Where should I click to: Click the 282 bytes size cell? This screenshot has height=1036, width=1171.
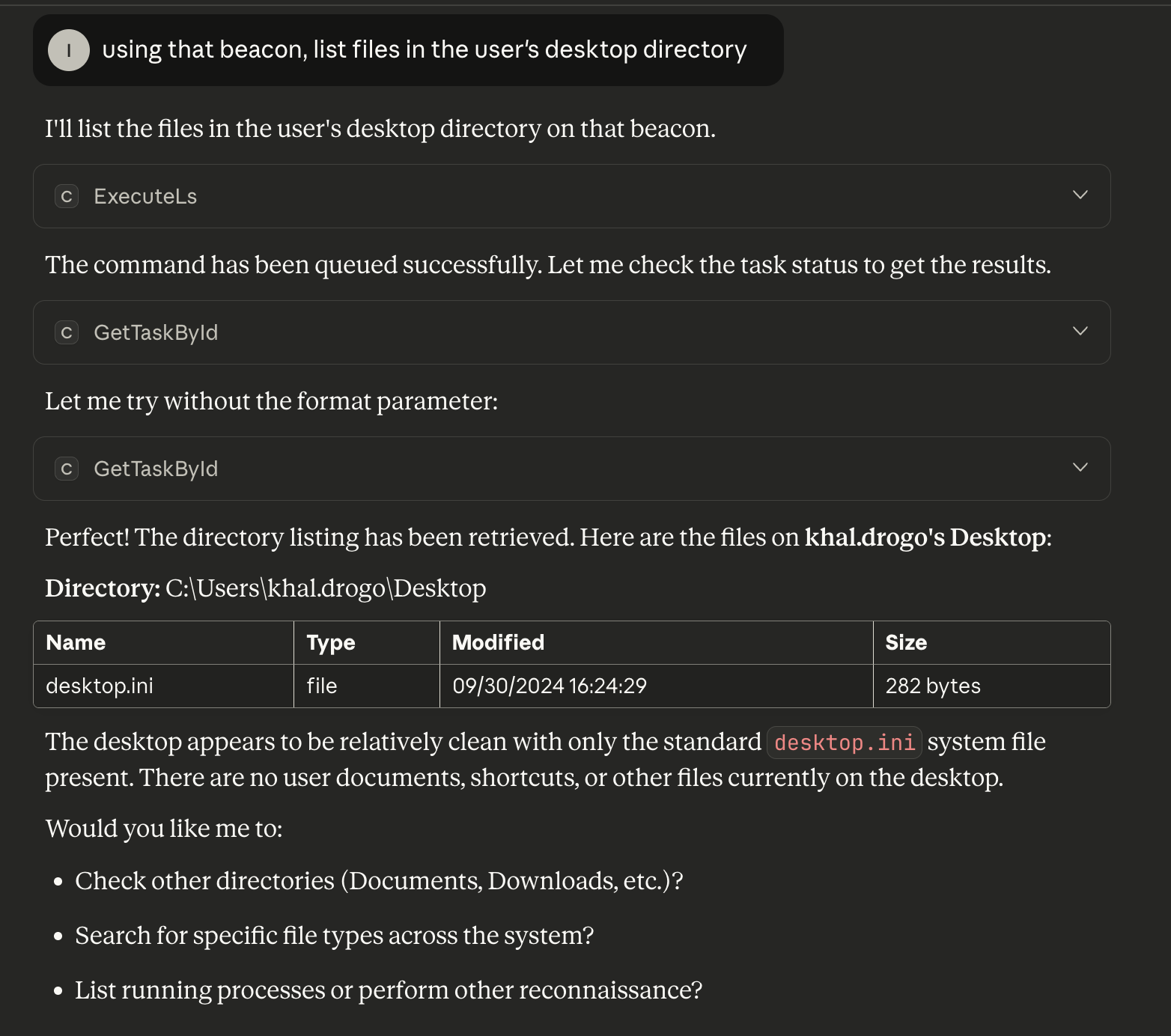933,686
